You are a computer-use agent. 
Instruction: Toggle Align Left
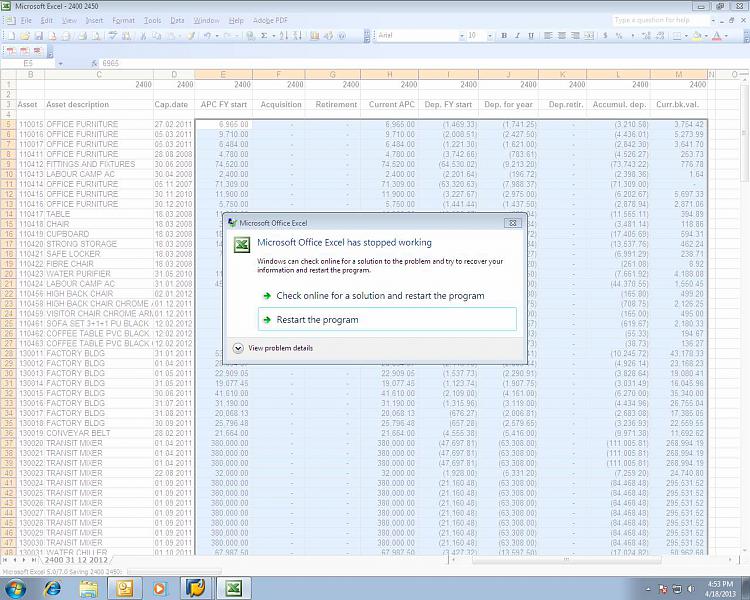(548, 36)
